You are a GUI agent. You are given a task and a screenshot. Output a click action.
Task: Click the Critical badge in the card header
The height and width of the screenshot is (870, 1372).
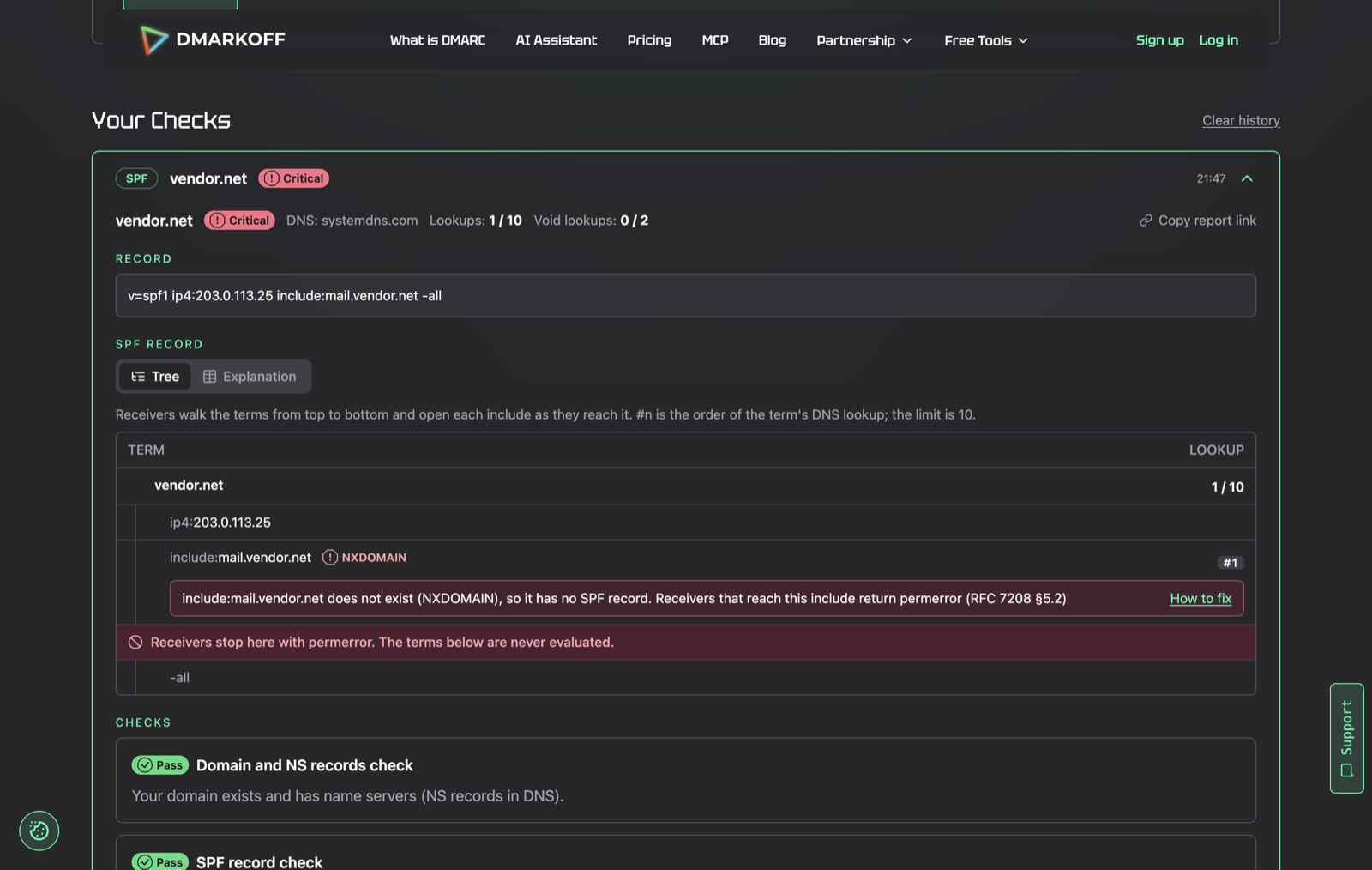point(294,178)
